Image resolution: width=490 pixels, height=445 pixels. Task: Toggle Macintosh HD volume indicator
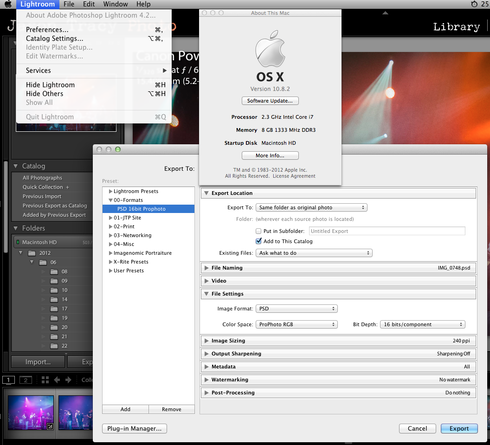point(18,242)
